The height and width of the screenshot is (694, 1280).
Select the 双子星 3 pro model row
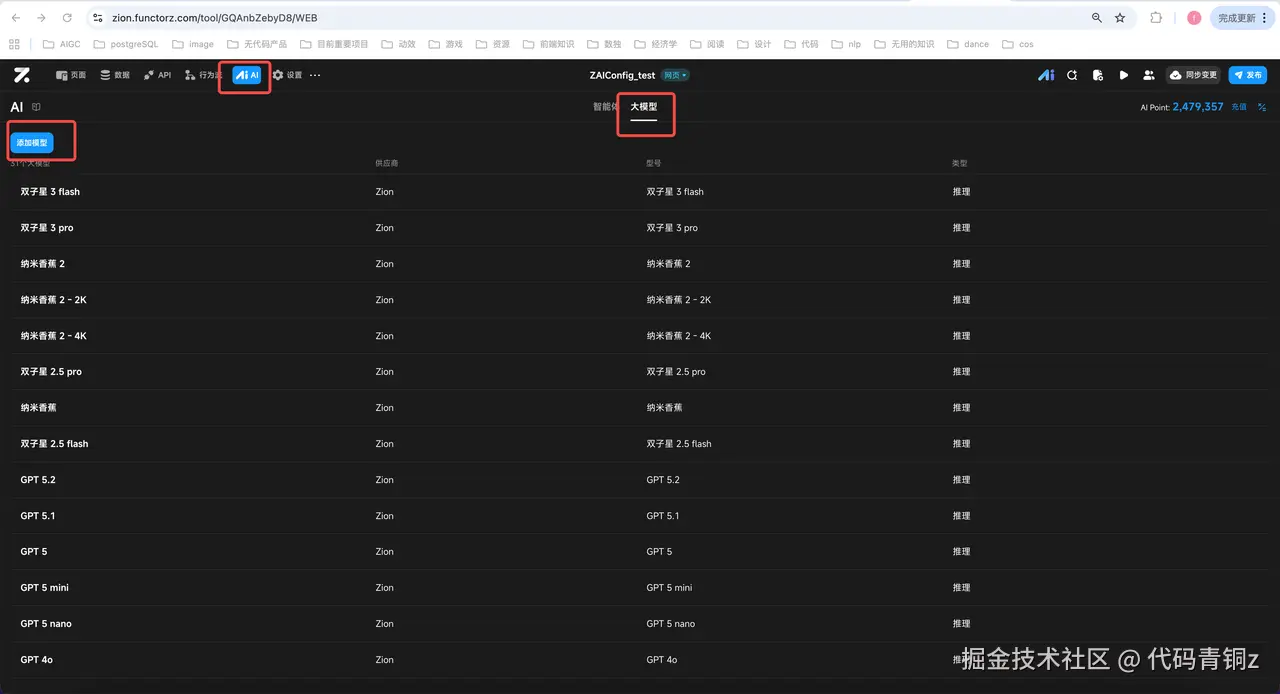[x=640, y=228]
